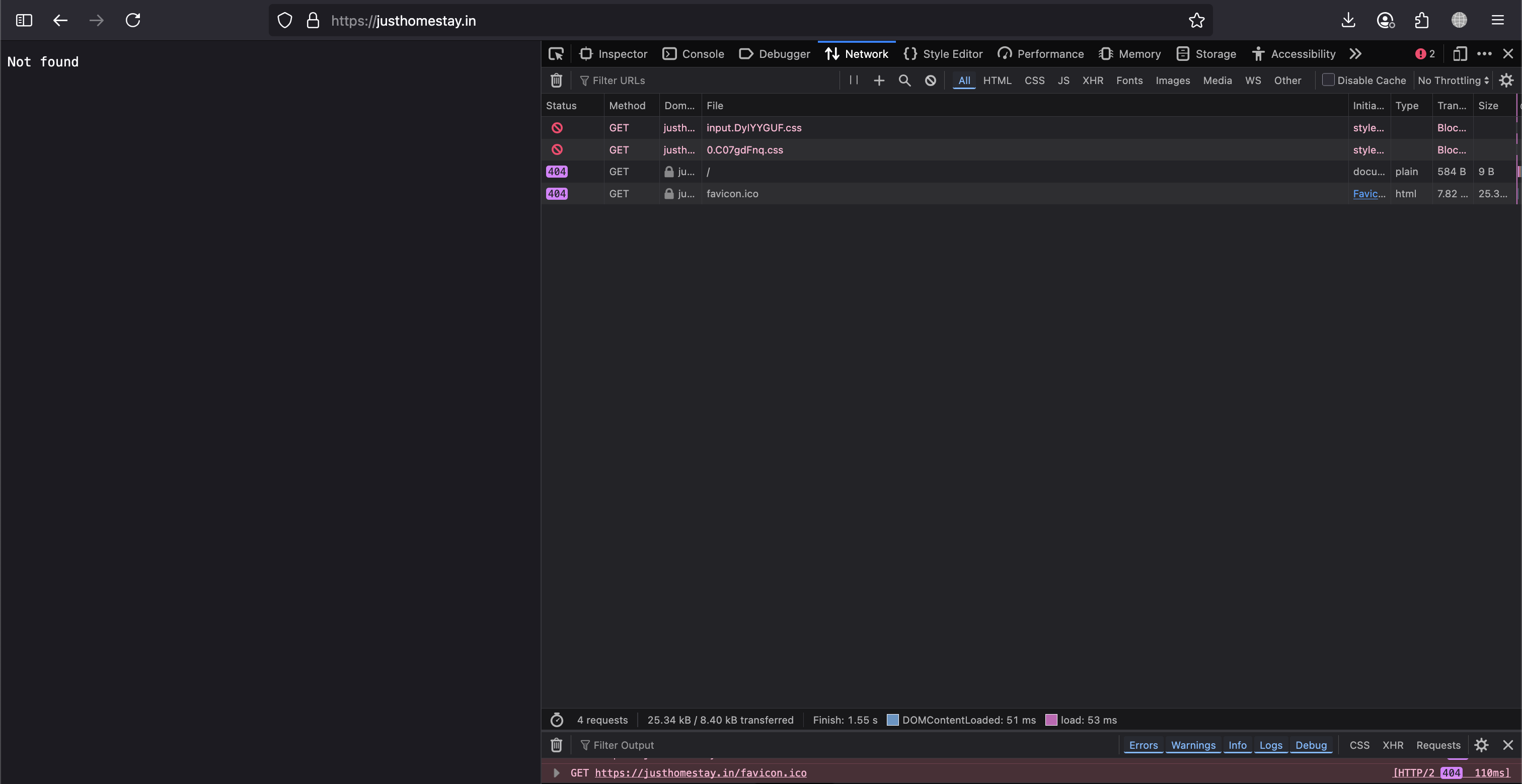Image resolution: width=1522 pixels, height=784 pixels.
Task: Open network search magnifier icon
Action: pyautogui.click(x=904, y=81)
